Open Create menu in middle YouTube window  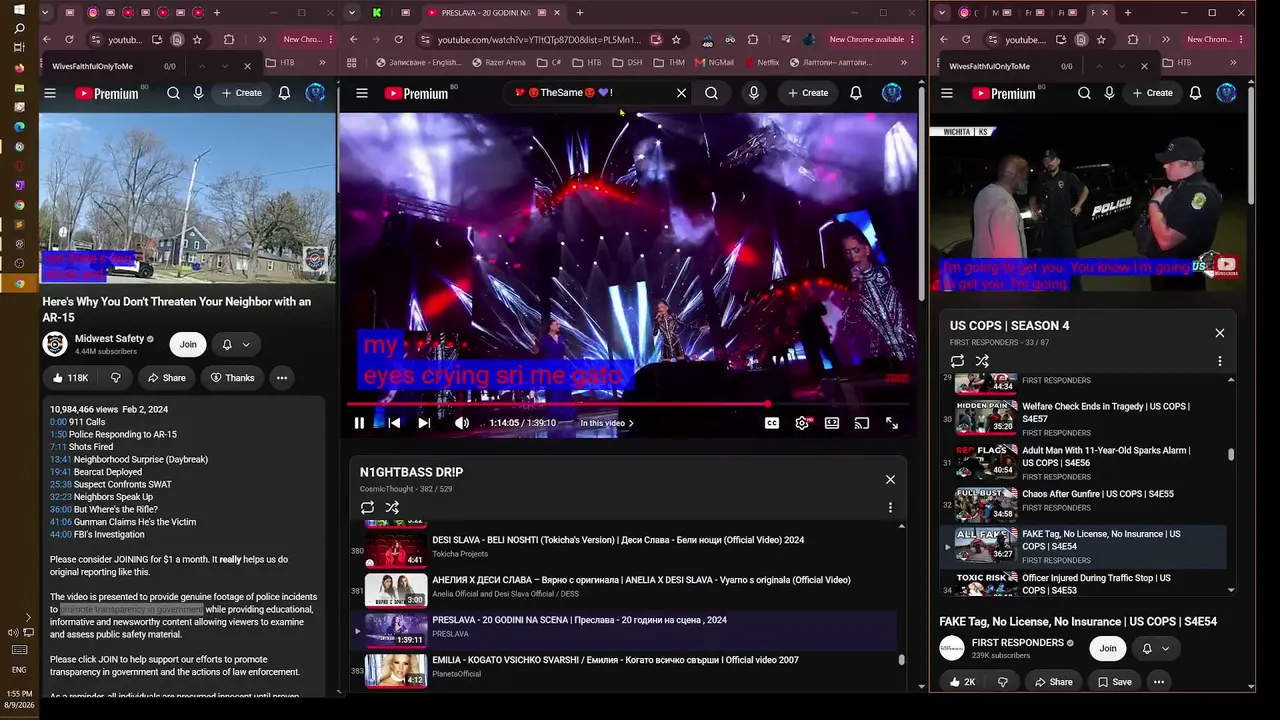(808, 93)
